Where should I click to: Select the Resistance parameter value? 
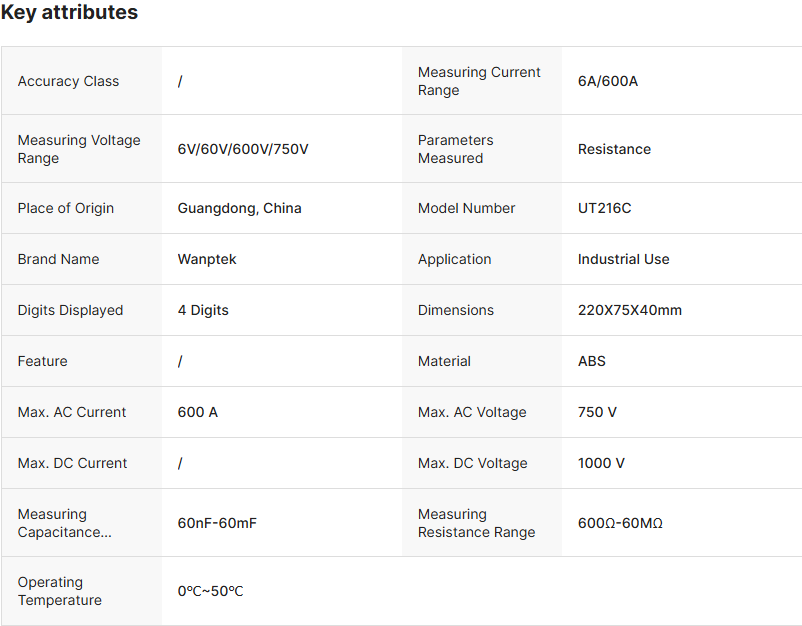point(614,149)
